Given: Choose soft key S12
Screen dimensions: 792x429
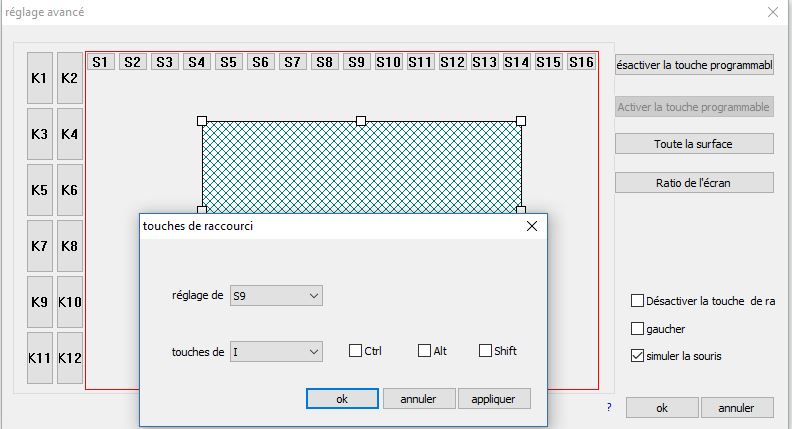Looking at the screenshot, I should (x=453, y=62).
